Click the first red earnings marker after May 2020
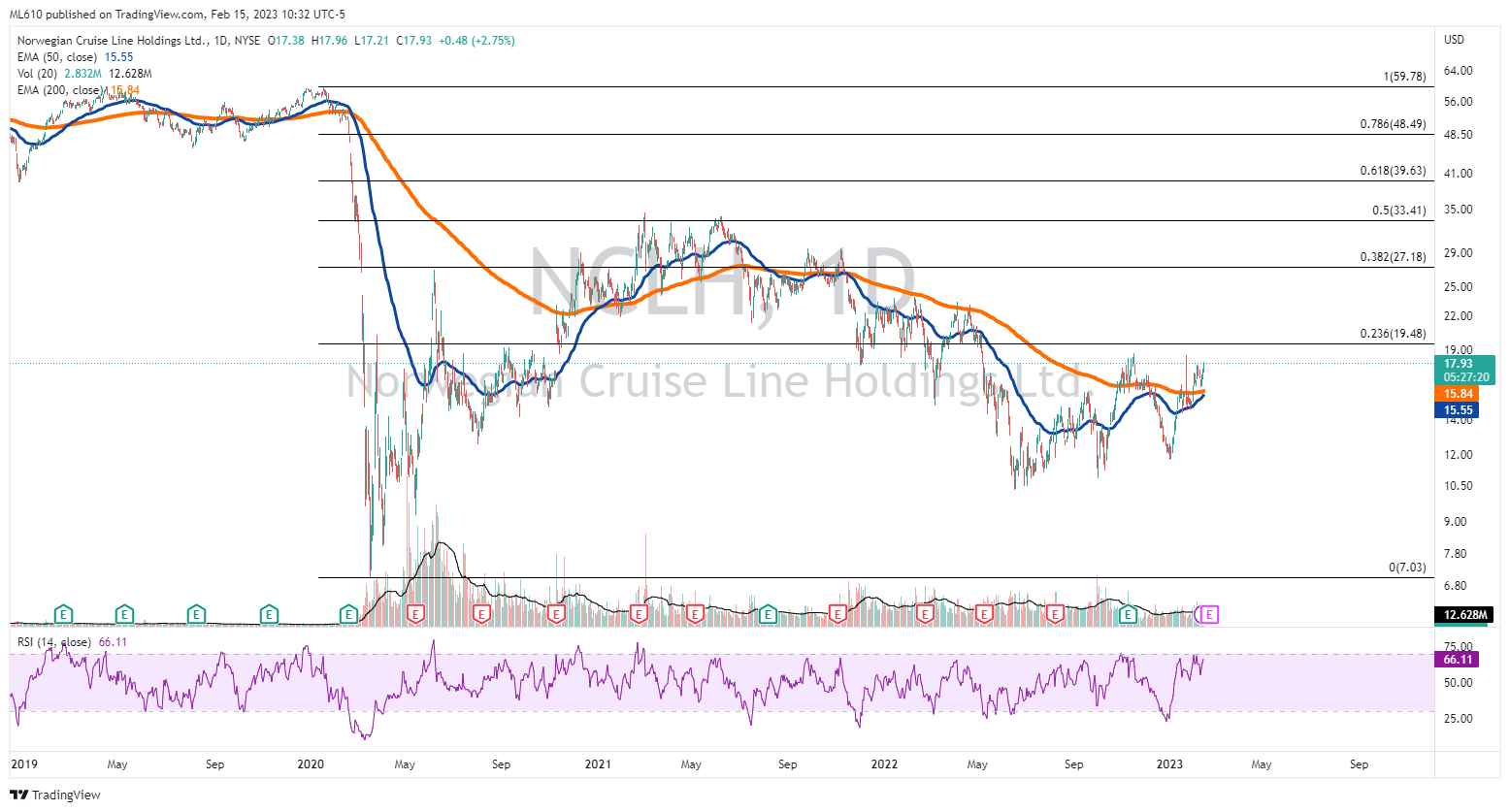Screen dimensions: 1510x812 (417, 614)
